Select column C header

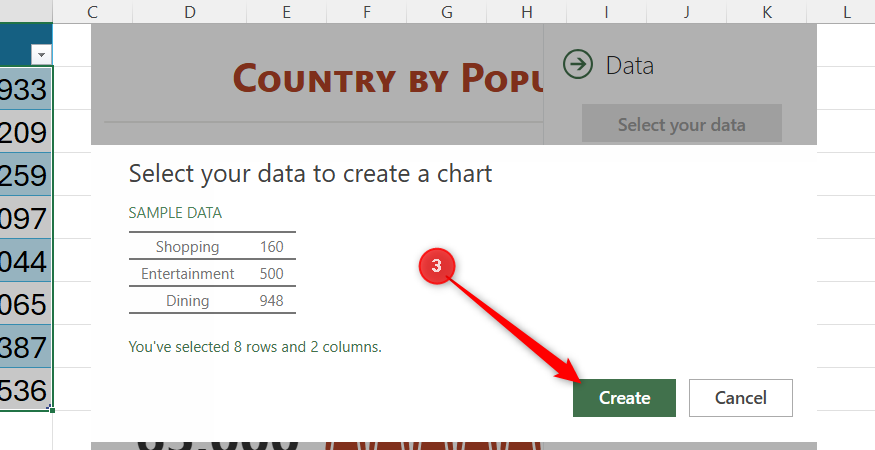[x=93, y=11]
